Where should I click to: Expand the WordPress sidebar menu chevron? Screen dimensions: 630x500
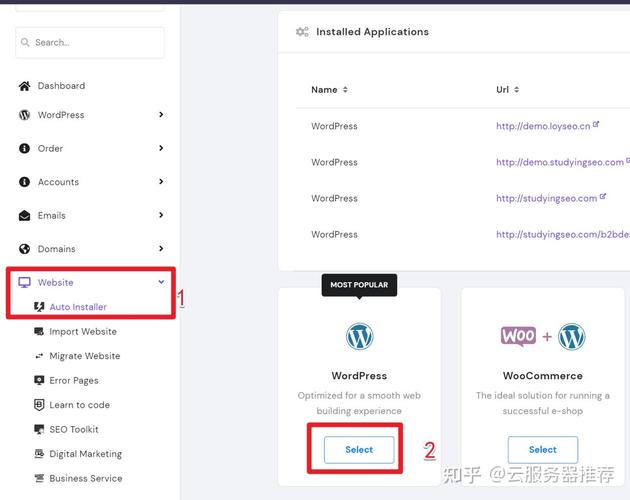(161, 115)
